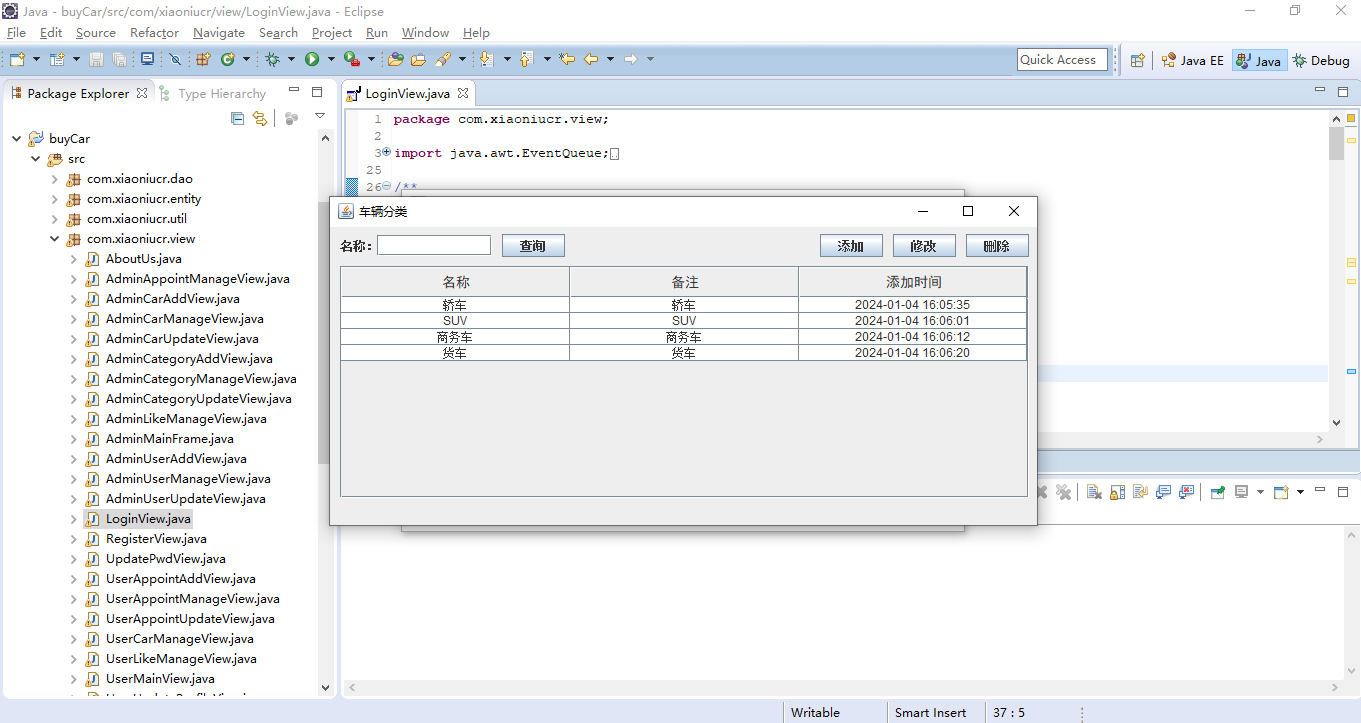Click the 查询 button in dialog
Viewport: 1361px width, 723px height.
[533, 246]
